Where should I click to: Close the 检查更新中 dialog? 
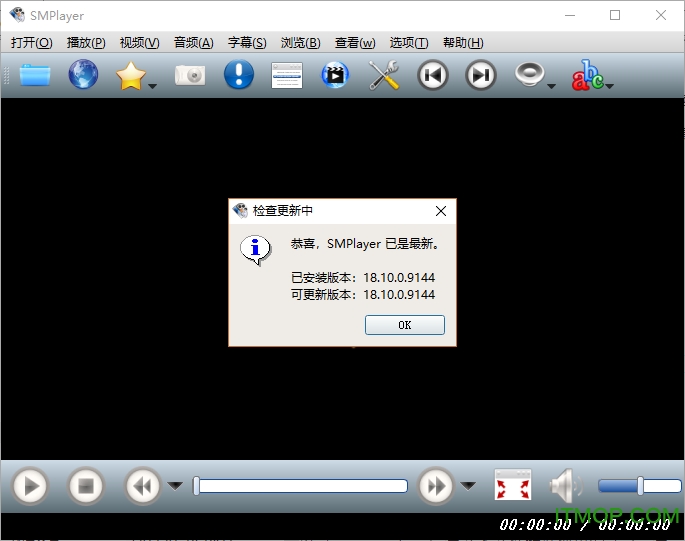tap(441, 211)
